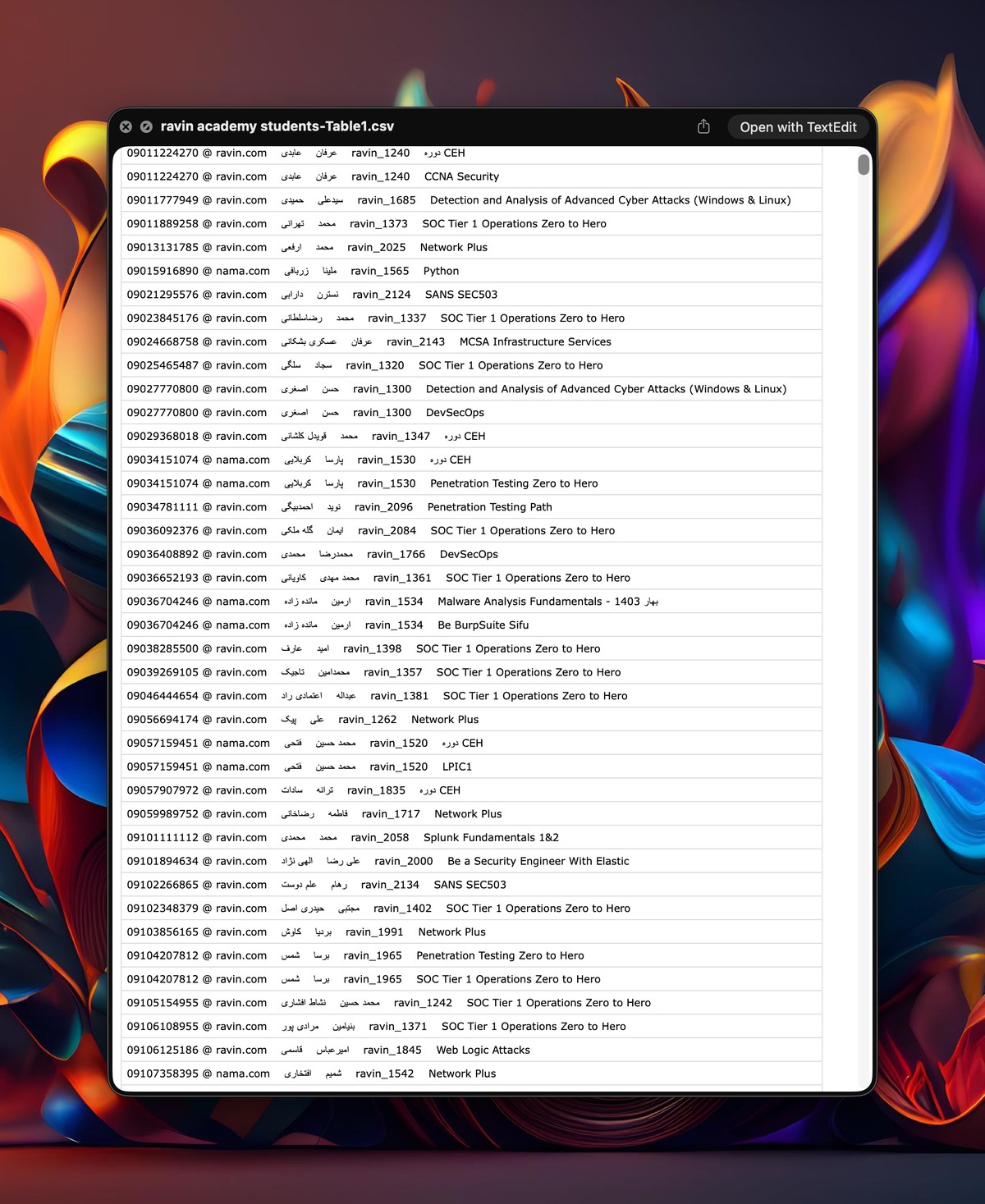Click the Splunk Fundamentals 1&2 cell
This screenshot has height=1204, width=985.
click(x=491, y=838)
